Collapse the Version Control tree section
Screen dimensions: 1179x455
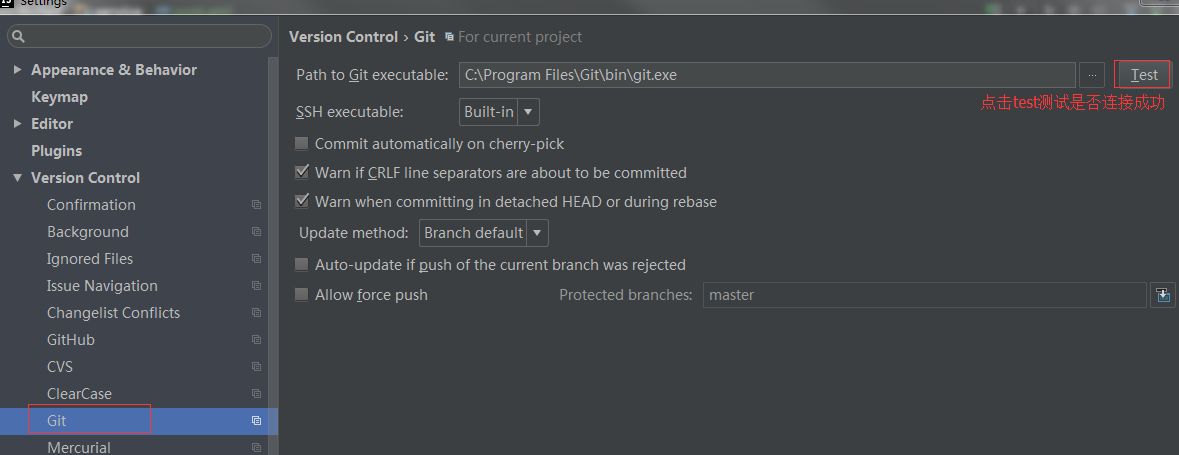pyautogui.click(x=17, y=178)
